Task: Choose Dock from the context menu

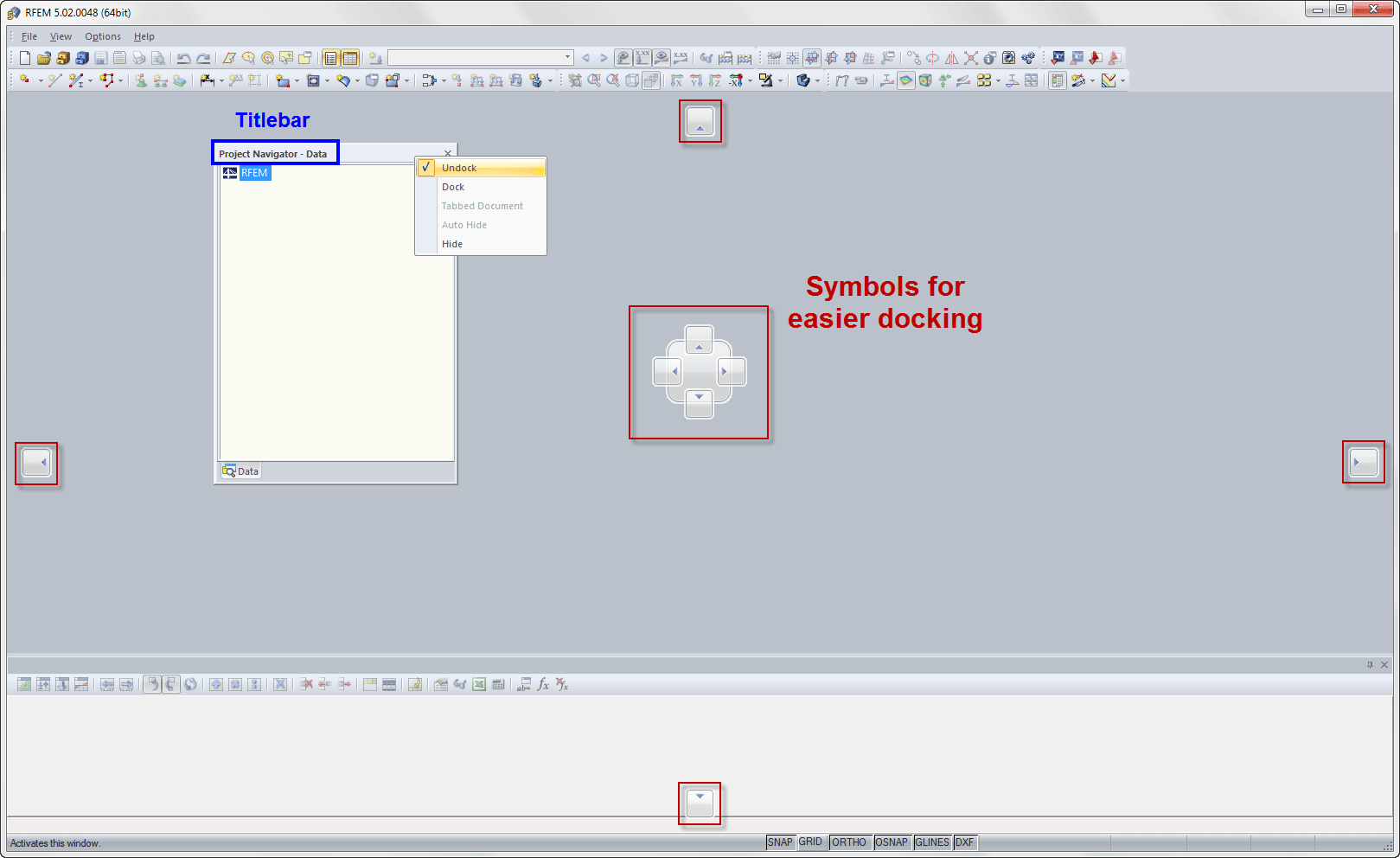Action: [x=481, y=187]
